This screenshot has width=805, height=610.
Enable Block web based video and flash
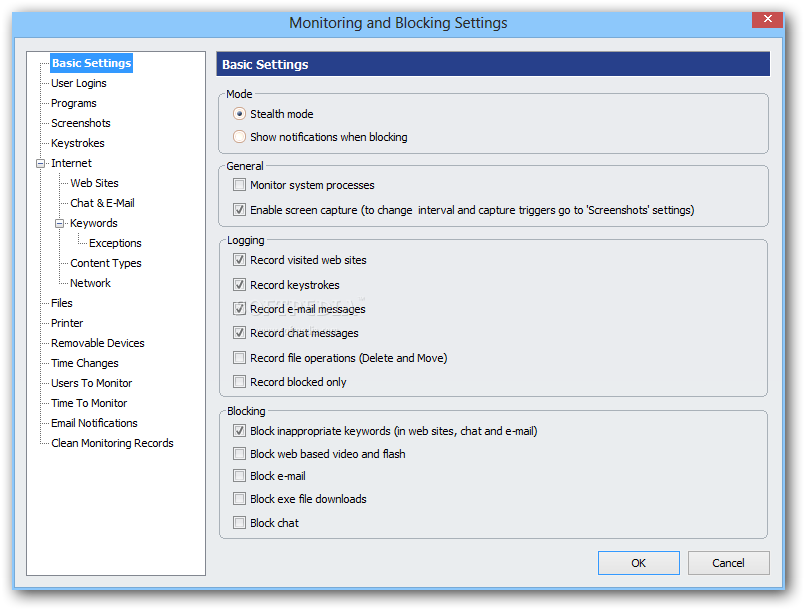tap(239, 454)
